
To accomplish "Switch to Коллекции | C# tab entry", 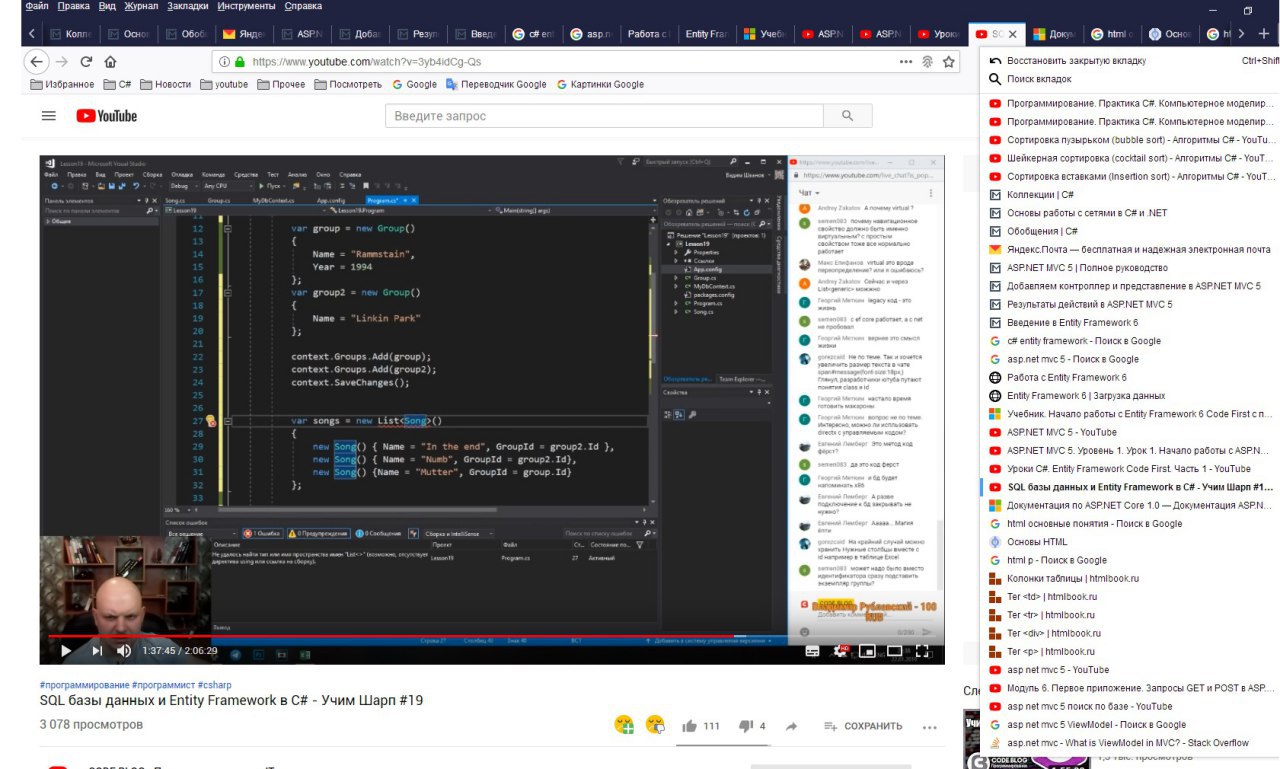I will pyautogui.click(x=1130, y=195).
